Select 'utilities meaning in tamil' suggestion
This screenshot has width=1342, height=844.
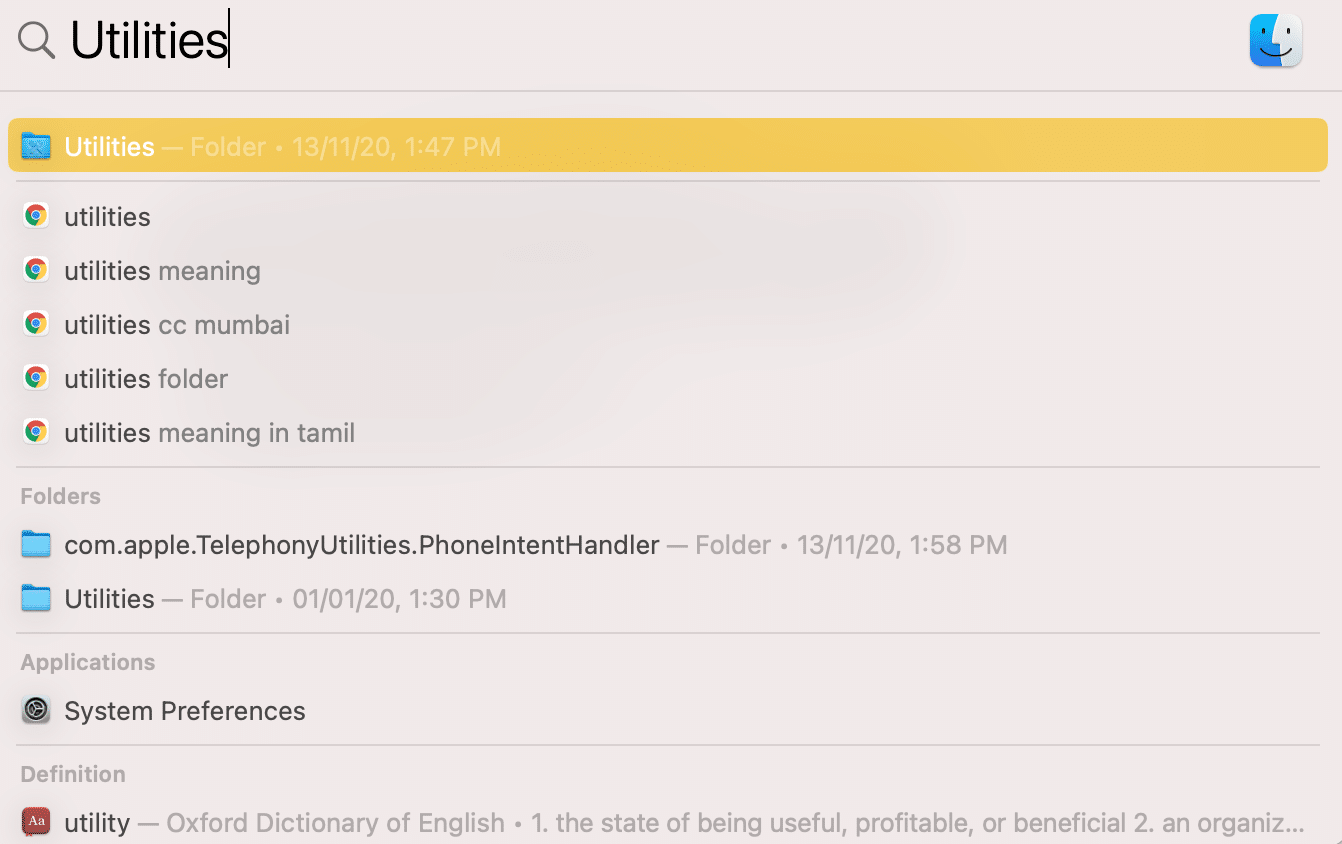[209, 433]
